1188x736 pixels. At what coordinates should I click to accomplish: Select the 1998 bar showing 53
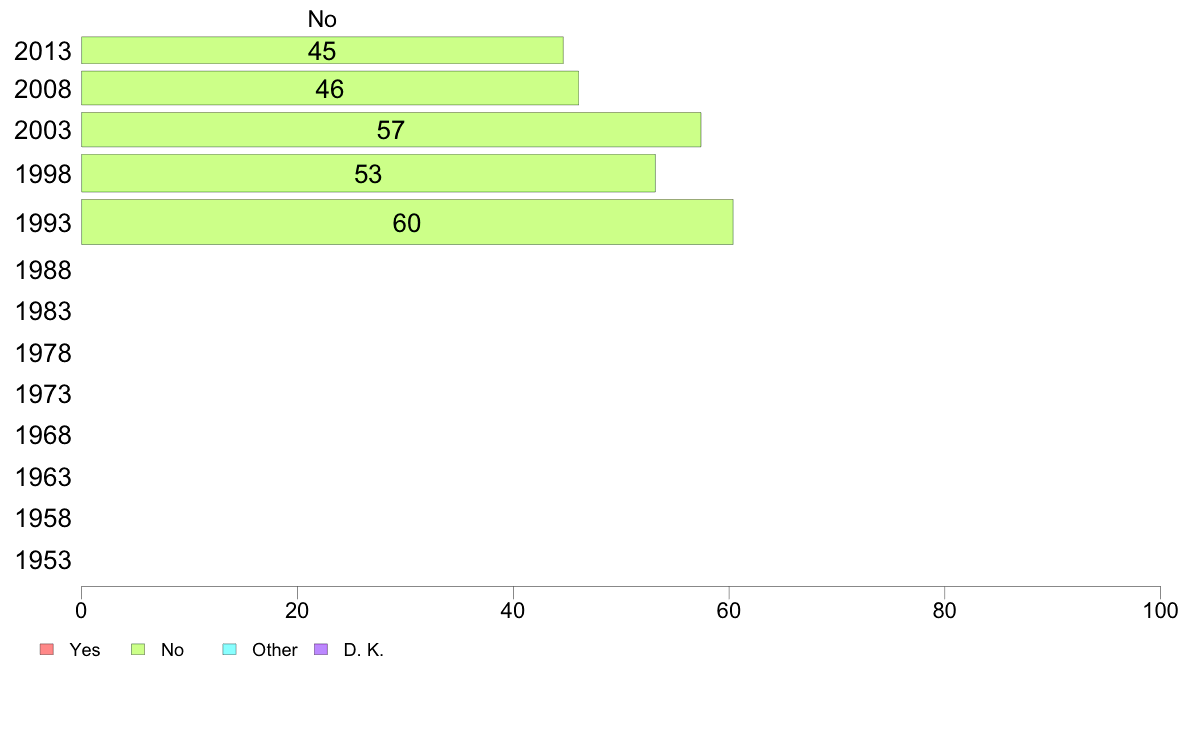[x=368, y=174]
